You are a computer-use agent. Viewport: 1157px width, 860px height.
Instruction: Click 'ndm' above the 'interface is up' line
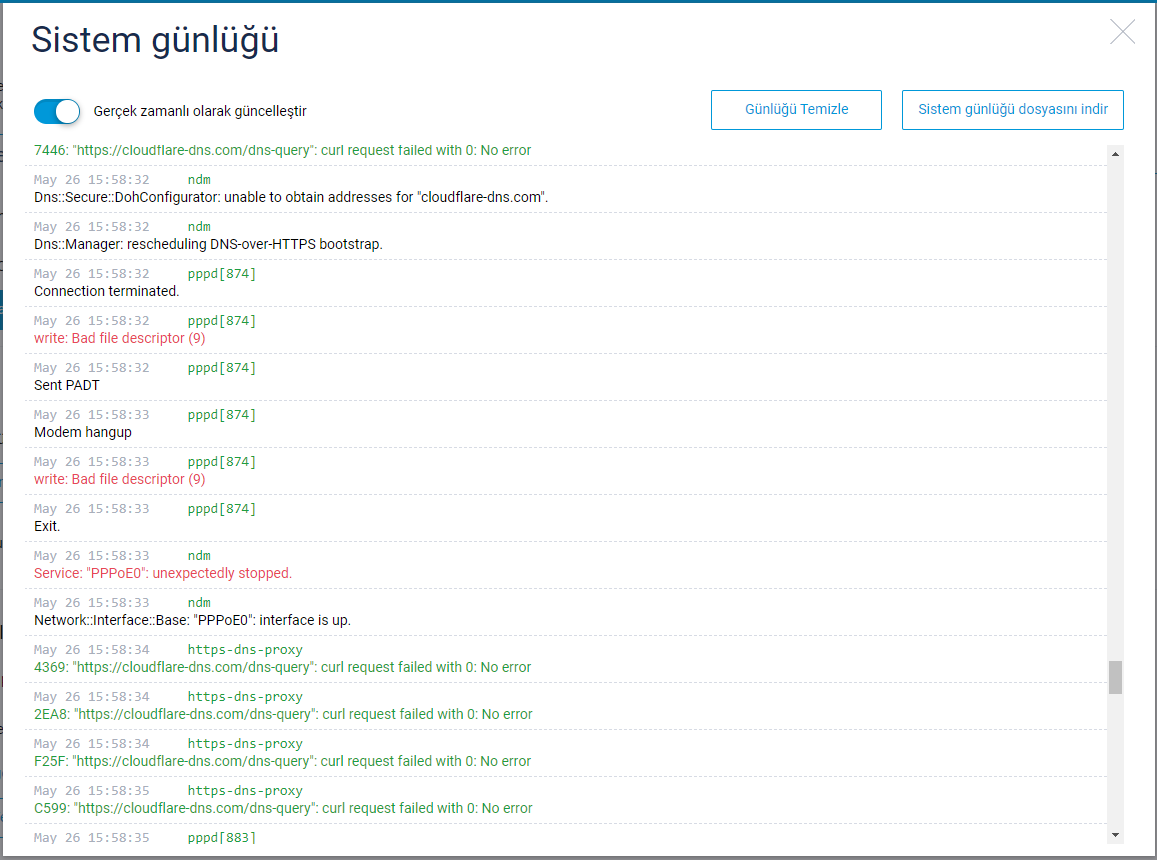pos(199,603)
